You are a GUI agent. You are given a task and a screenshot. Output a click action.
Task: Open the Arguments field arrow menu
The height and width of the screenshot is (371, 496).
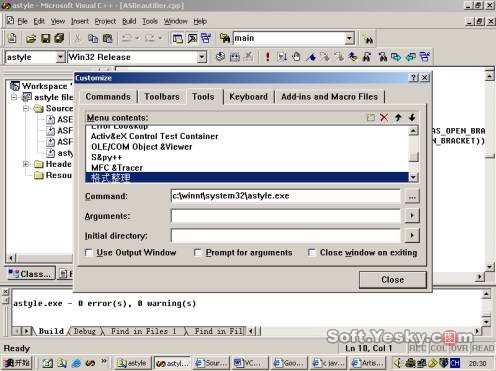[x=412, y=216]
